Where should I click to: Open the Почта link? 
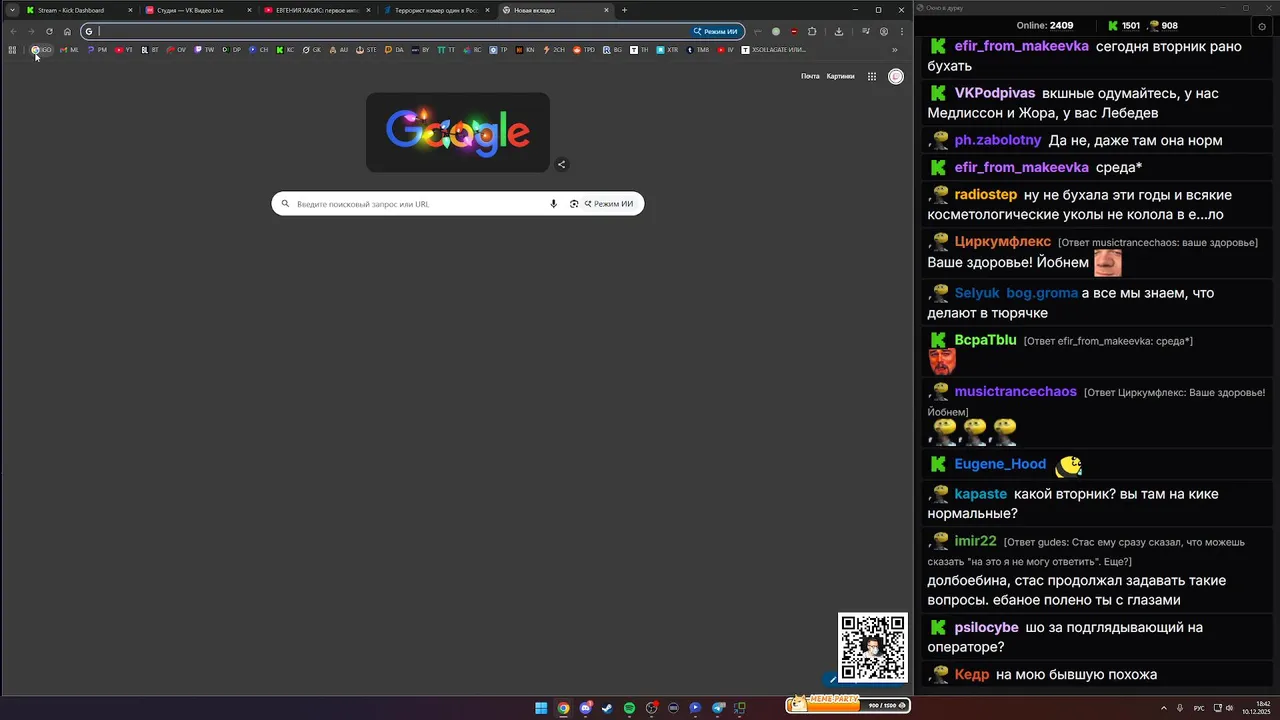[810, 76]
